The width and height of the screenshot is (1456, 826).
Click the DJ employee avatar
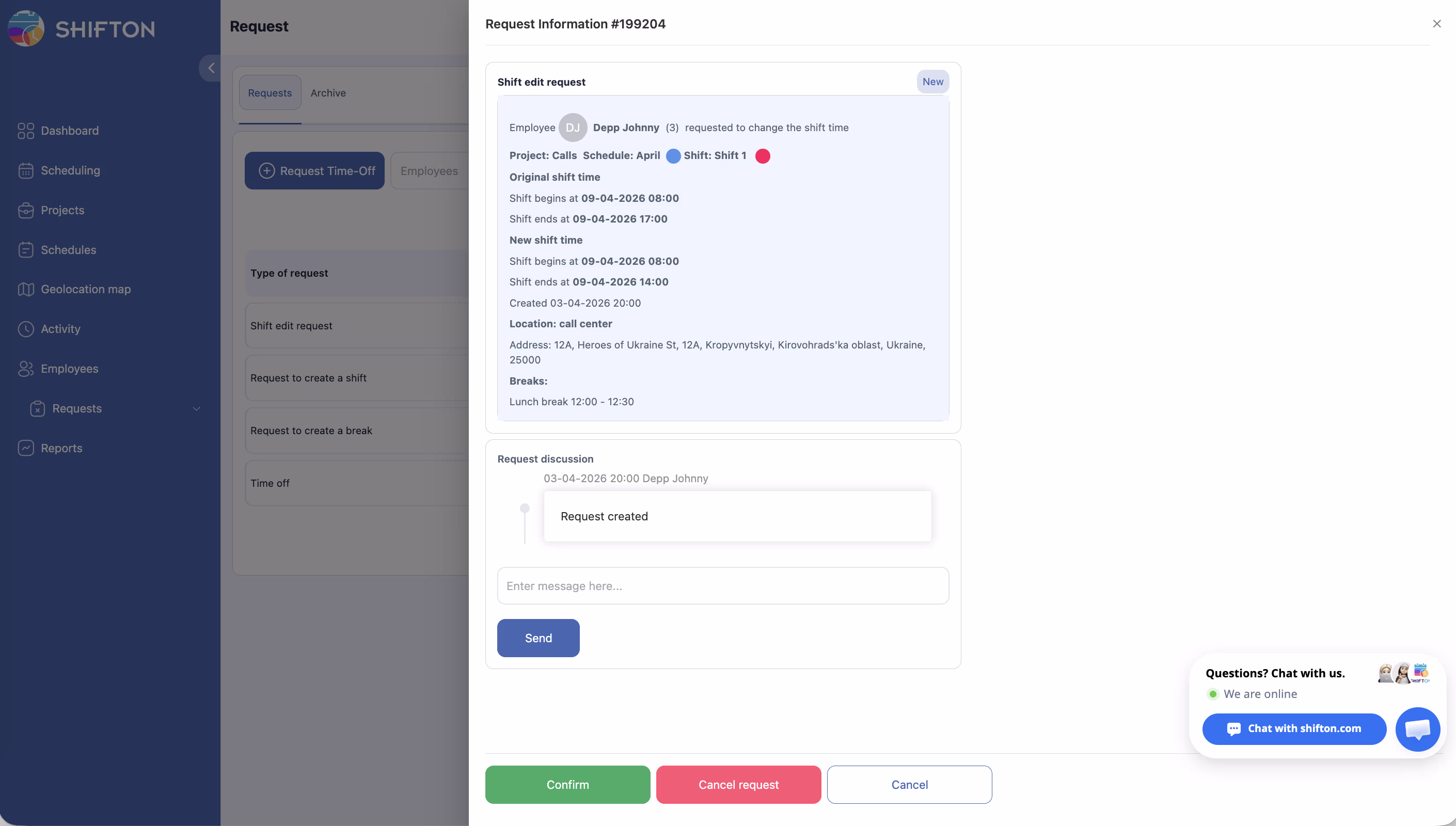[x=572, y=128]
